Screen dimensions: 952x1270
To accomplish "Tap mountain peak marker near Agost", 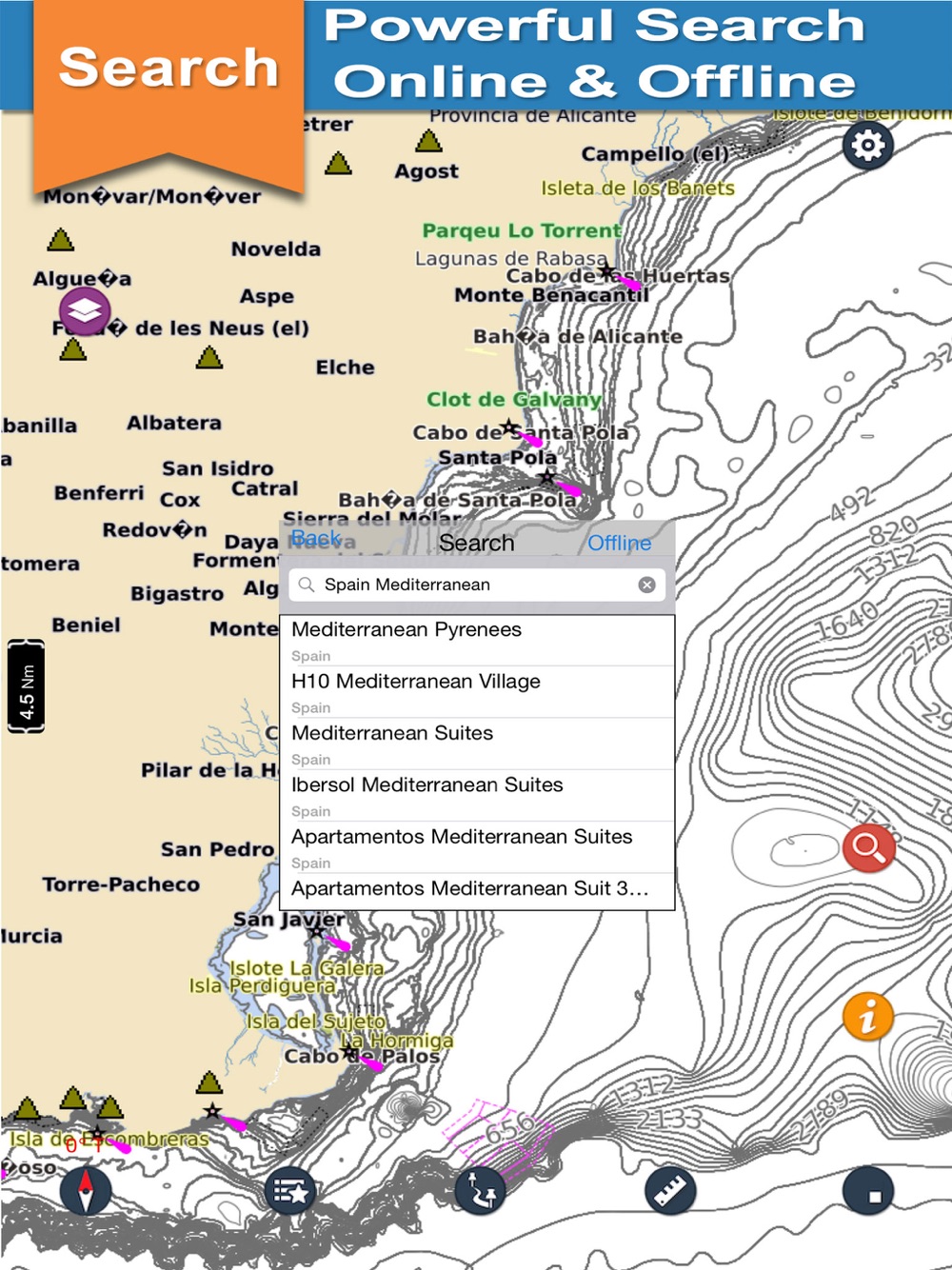I will point(428,142).
